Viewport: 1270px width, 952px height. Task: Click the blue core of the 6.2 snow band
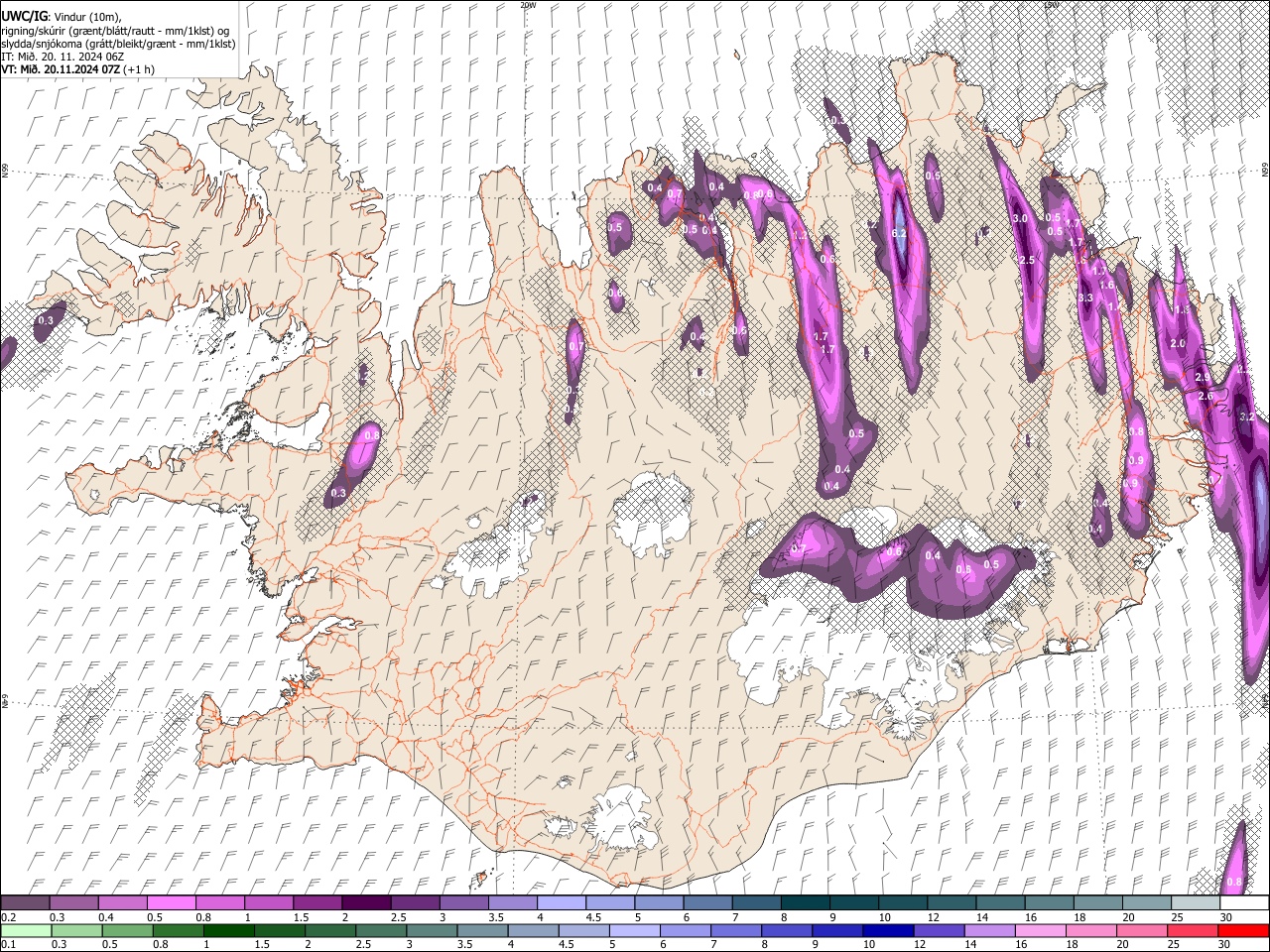click(x=900, y=228)
